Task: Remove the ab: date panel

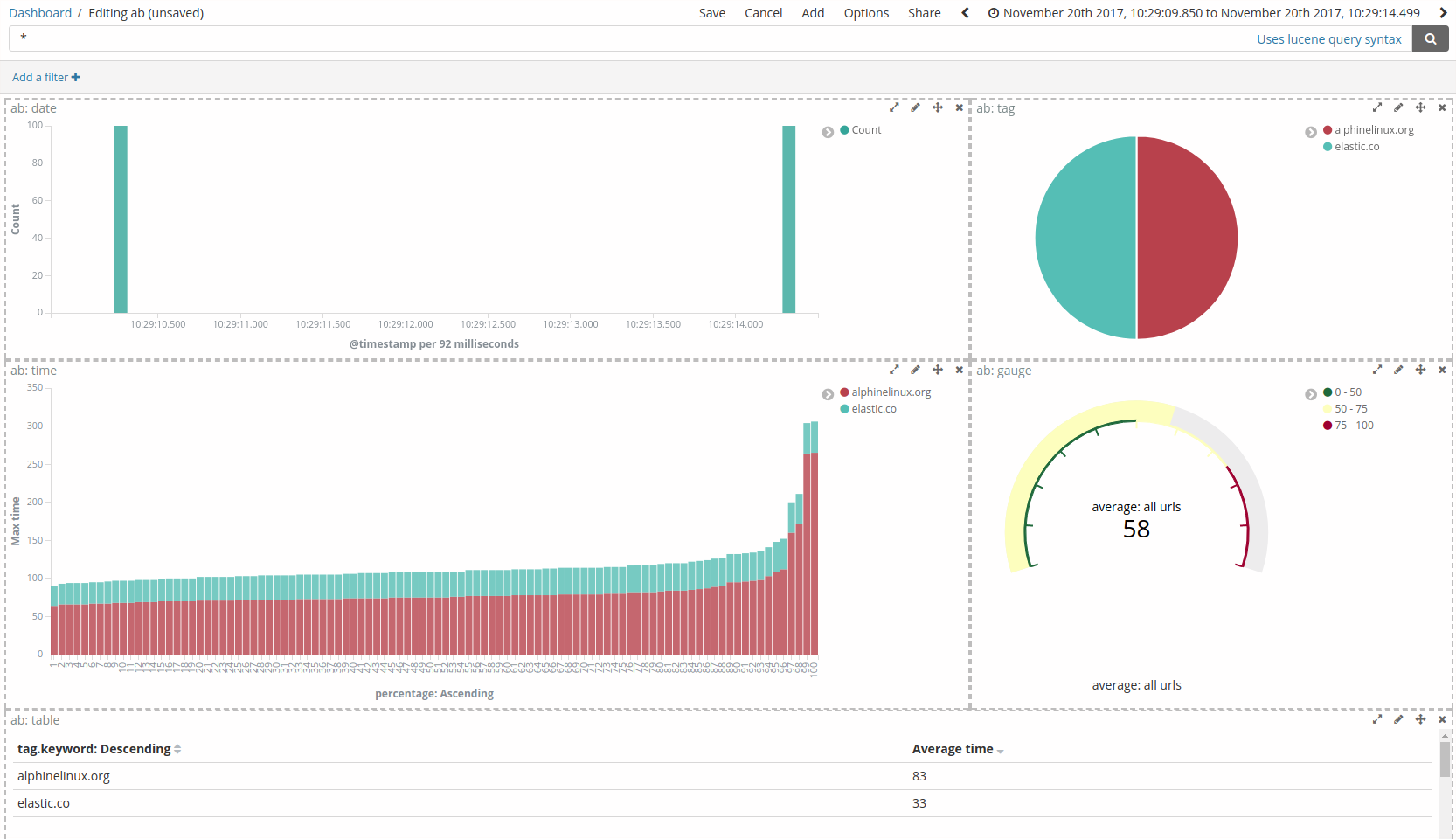Action: tap(959, 107)
